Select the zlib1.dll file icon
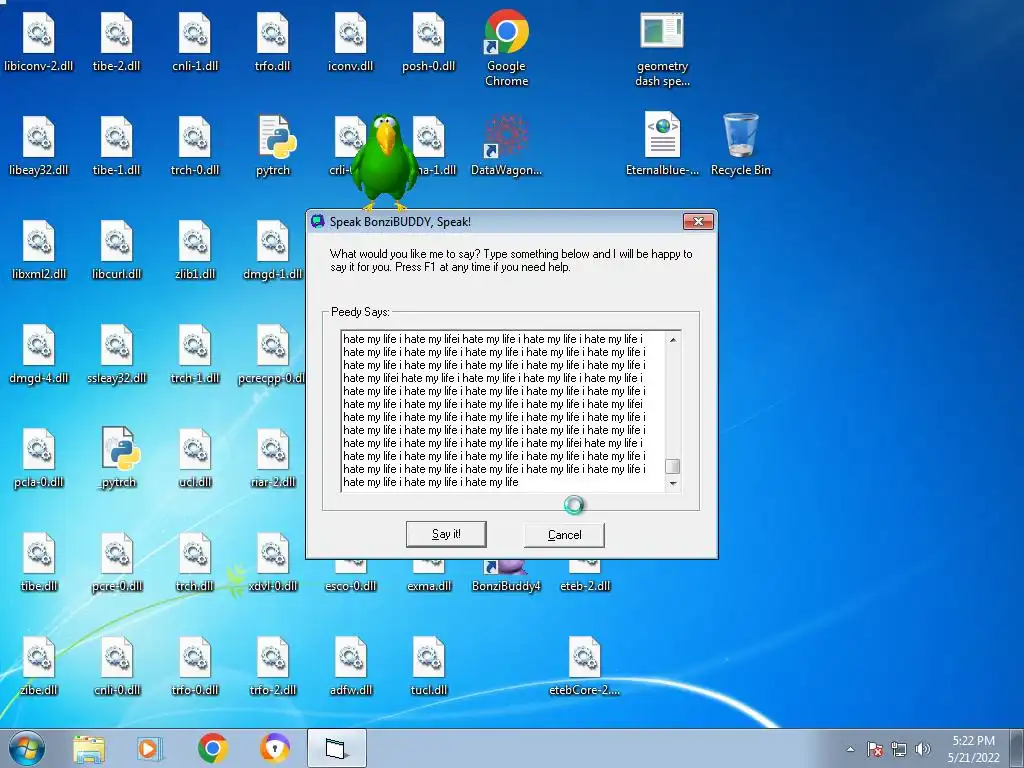This screenshot has height=768, width=1024. pyautogui.click(x=195, y=249)
